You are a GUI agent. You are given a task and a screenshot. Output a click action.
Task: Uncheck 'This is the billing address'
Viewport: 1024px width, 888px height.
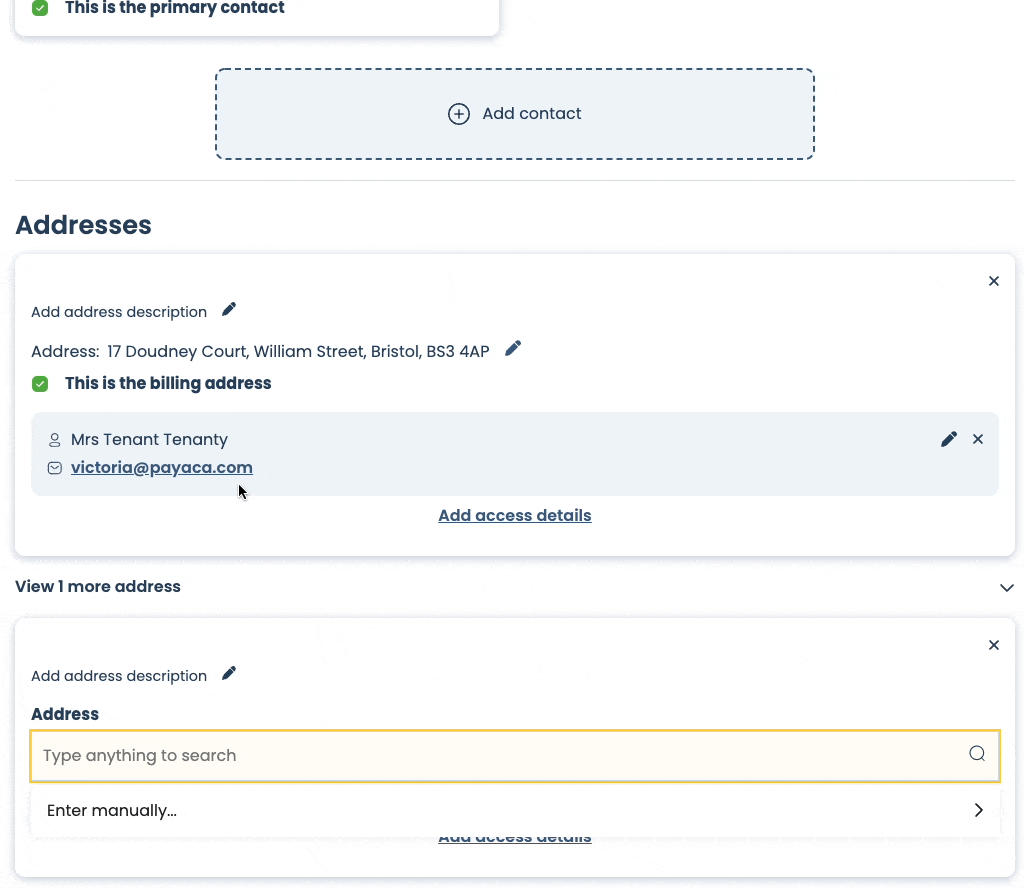(x=40, y=384)
